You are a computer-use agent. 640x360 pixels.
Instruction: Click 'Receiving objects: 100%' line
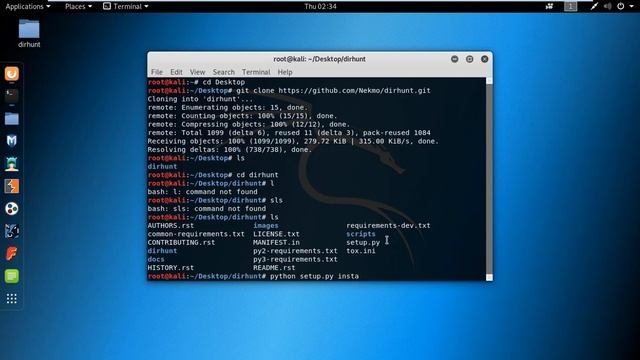293,141
